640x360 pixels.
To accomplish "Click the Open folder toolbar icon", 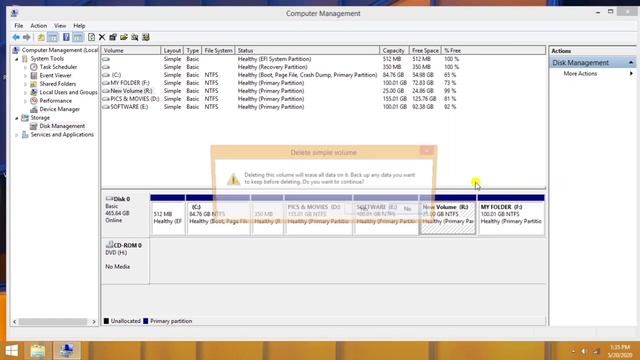I will pos(124,38).
